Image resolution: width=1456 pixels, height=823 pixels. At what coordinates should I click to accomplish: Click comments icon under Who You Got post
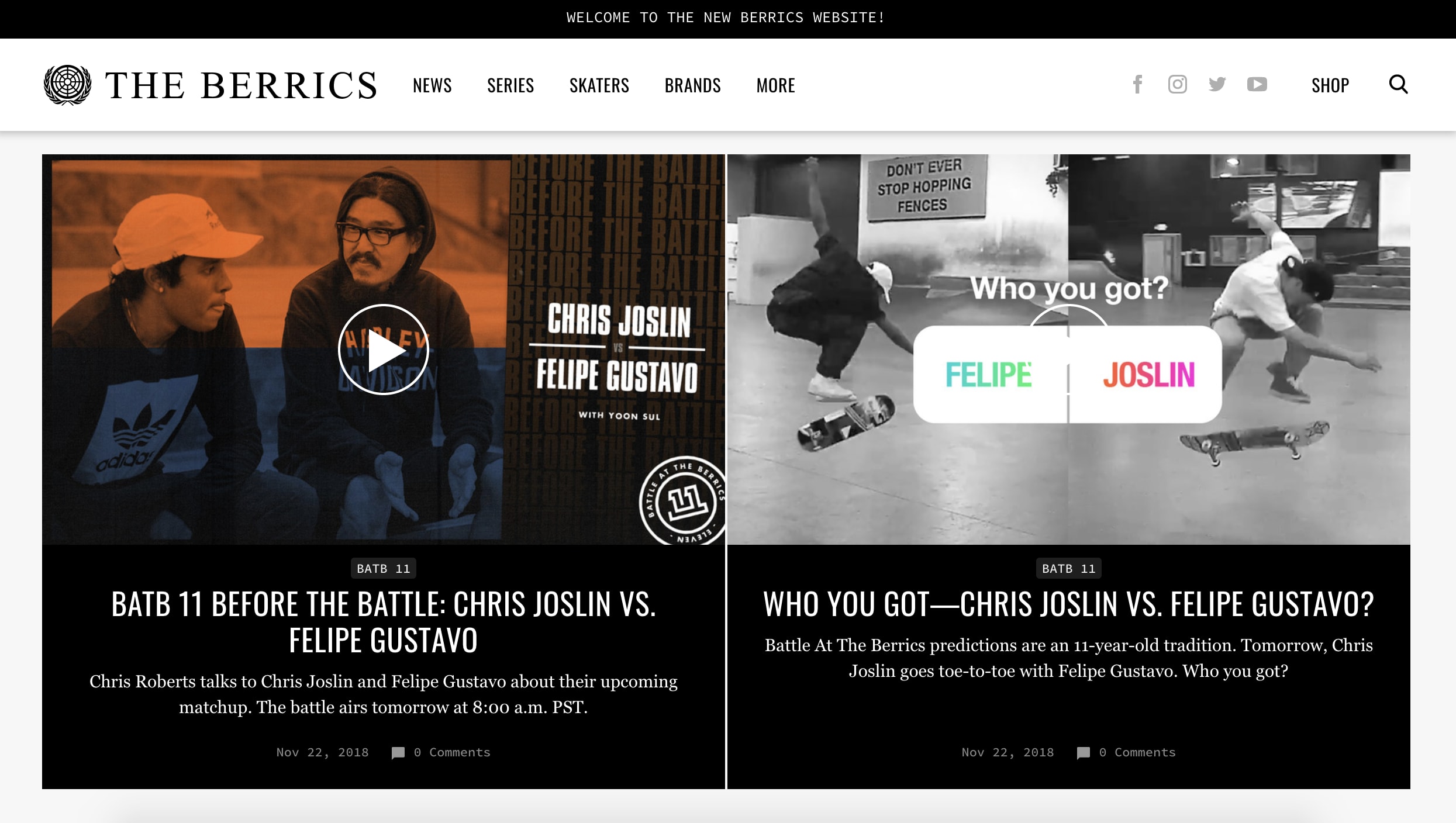point(1084,753)
